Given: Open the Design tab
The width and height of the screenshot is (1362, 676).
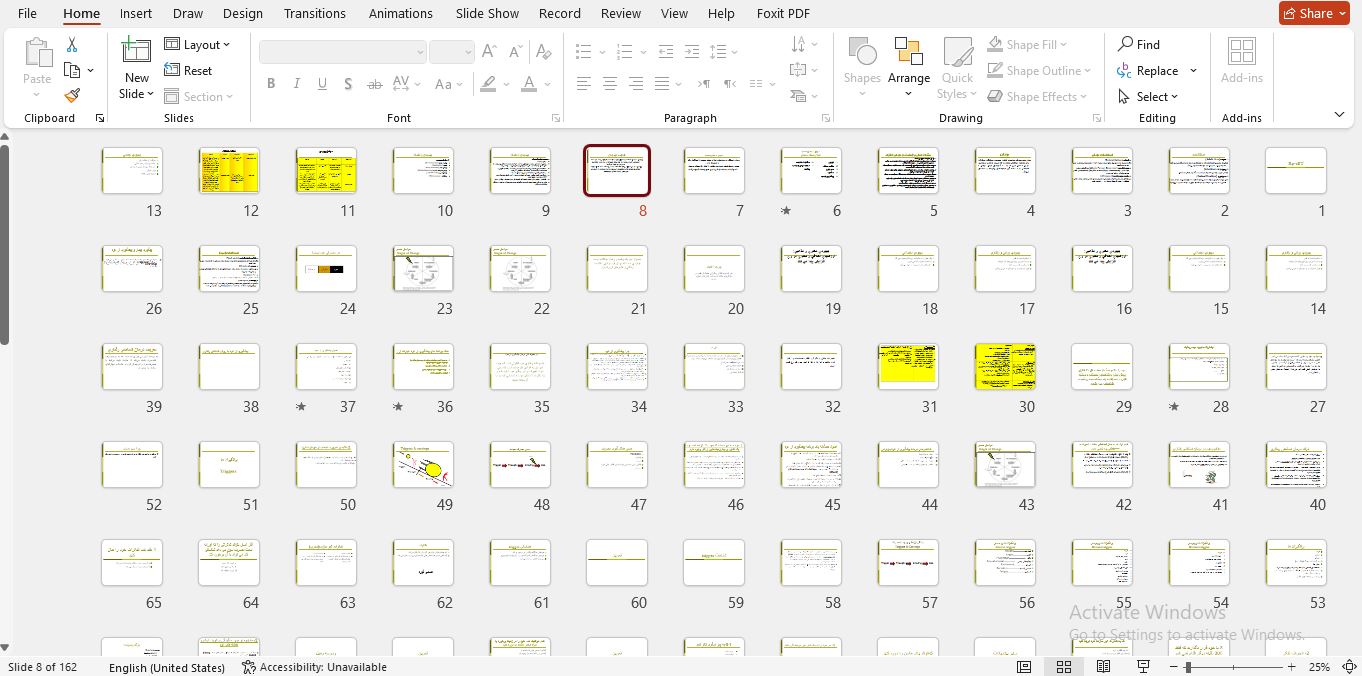Looking at the screenshot, I should [x=243, y=13].
